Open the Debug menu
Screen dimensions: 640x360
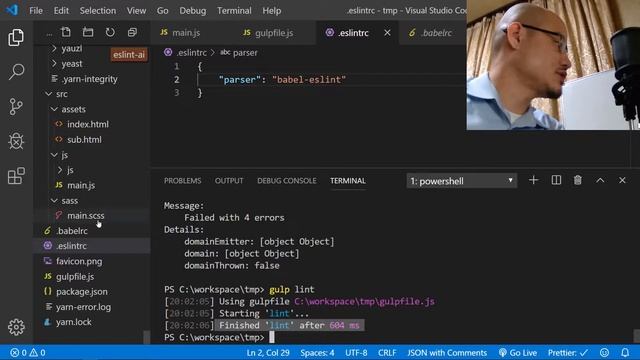point(193,11)
